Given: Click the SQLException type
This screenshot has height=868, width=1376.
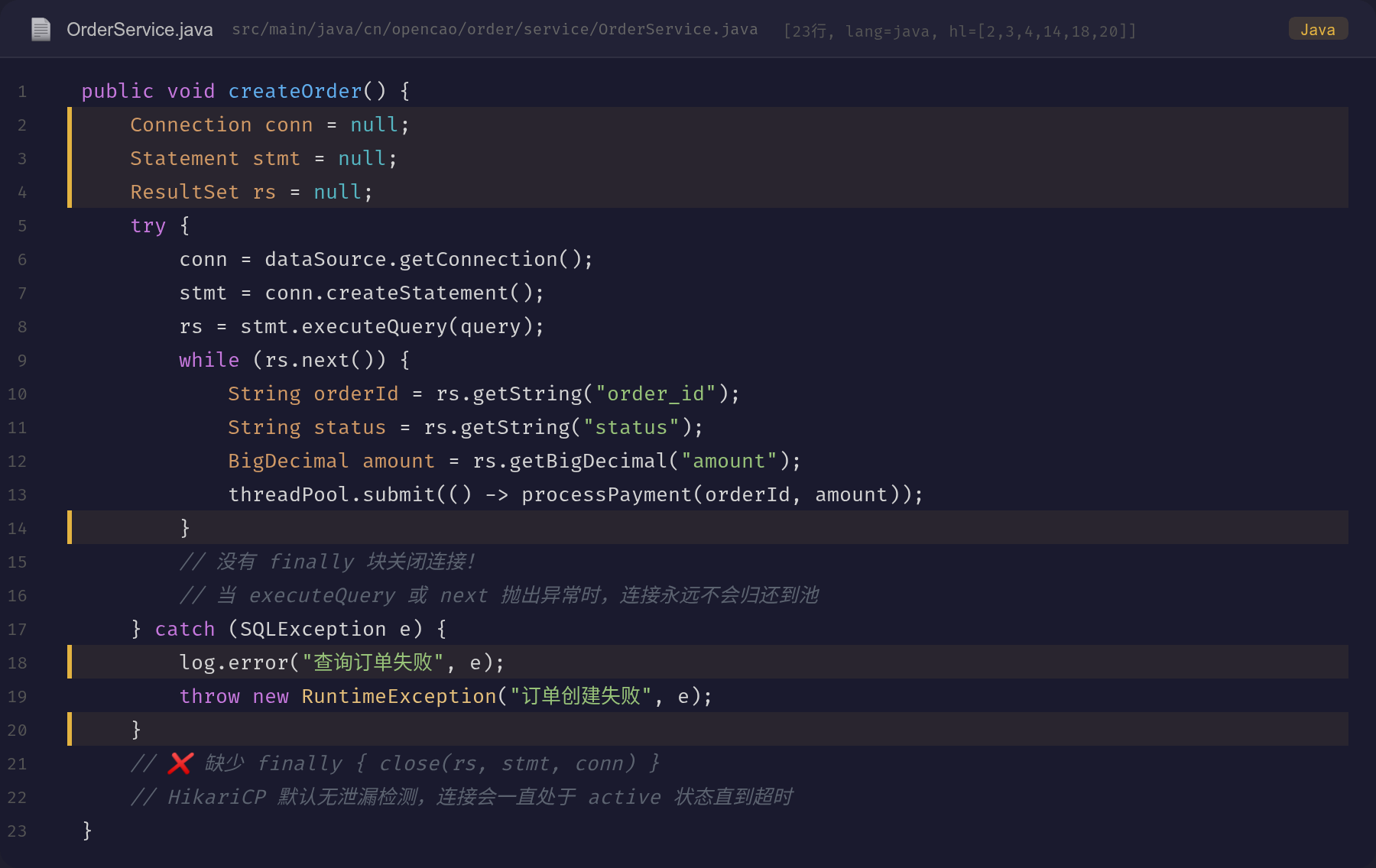Looking at the screenshot, I should pyautogui.click(x=313, y=629).
